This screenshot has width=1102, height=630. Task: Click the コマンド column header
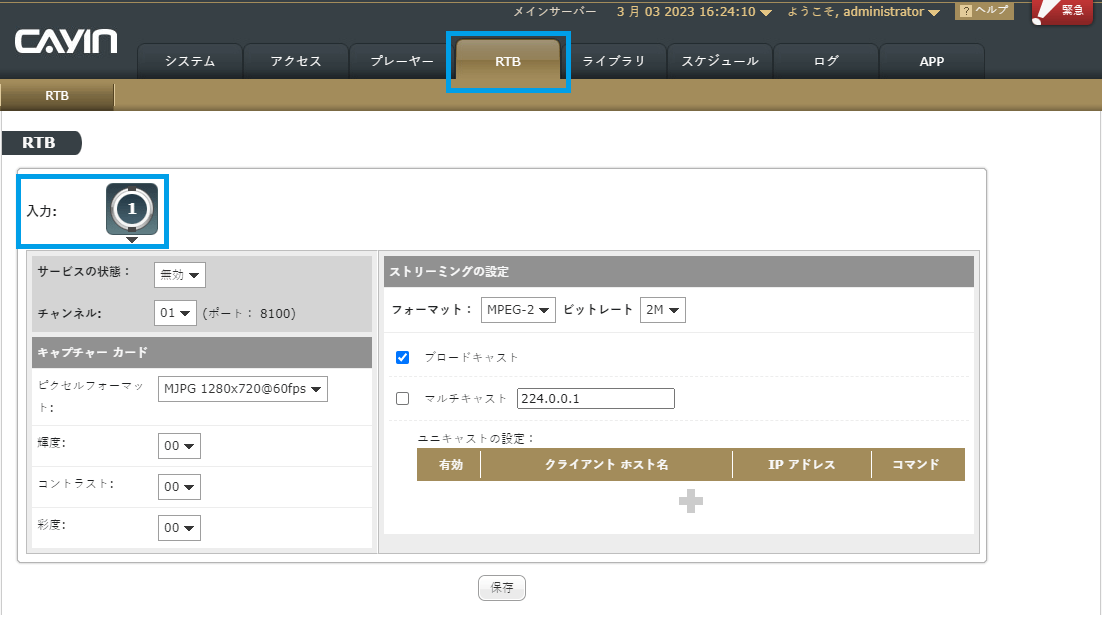pos(916,465)
